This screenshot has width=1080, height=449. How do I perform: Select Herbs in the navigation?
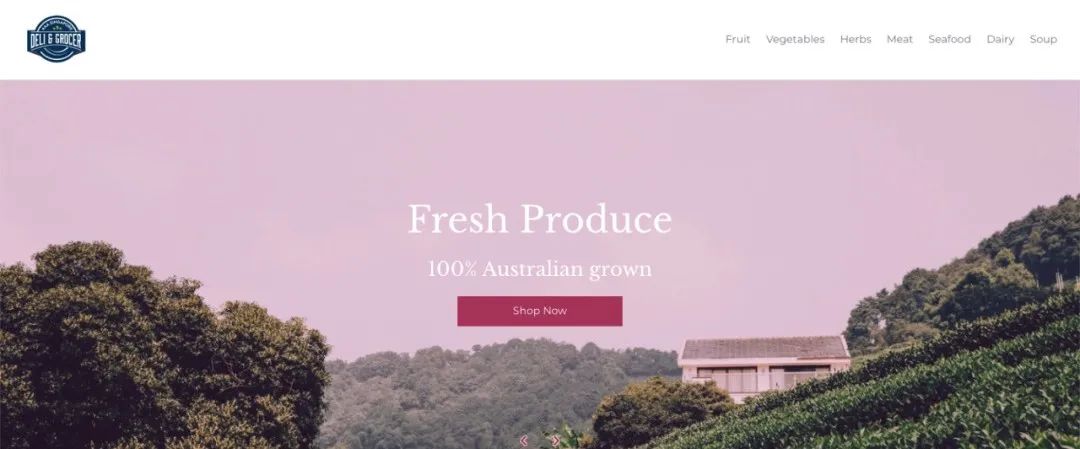click(855, 39)
